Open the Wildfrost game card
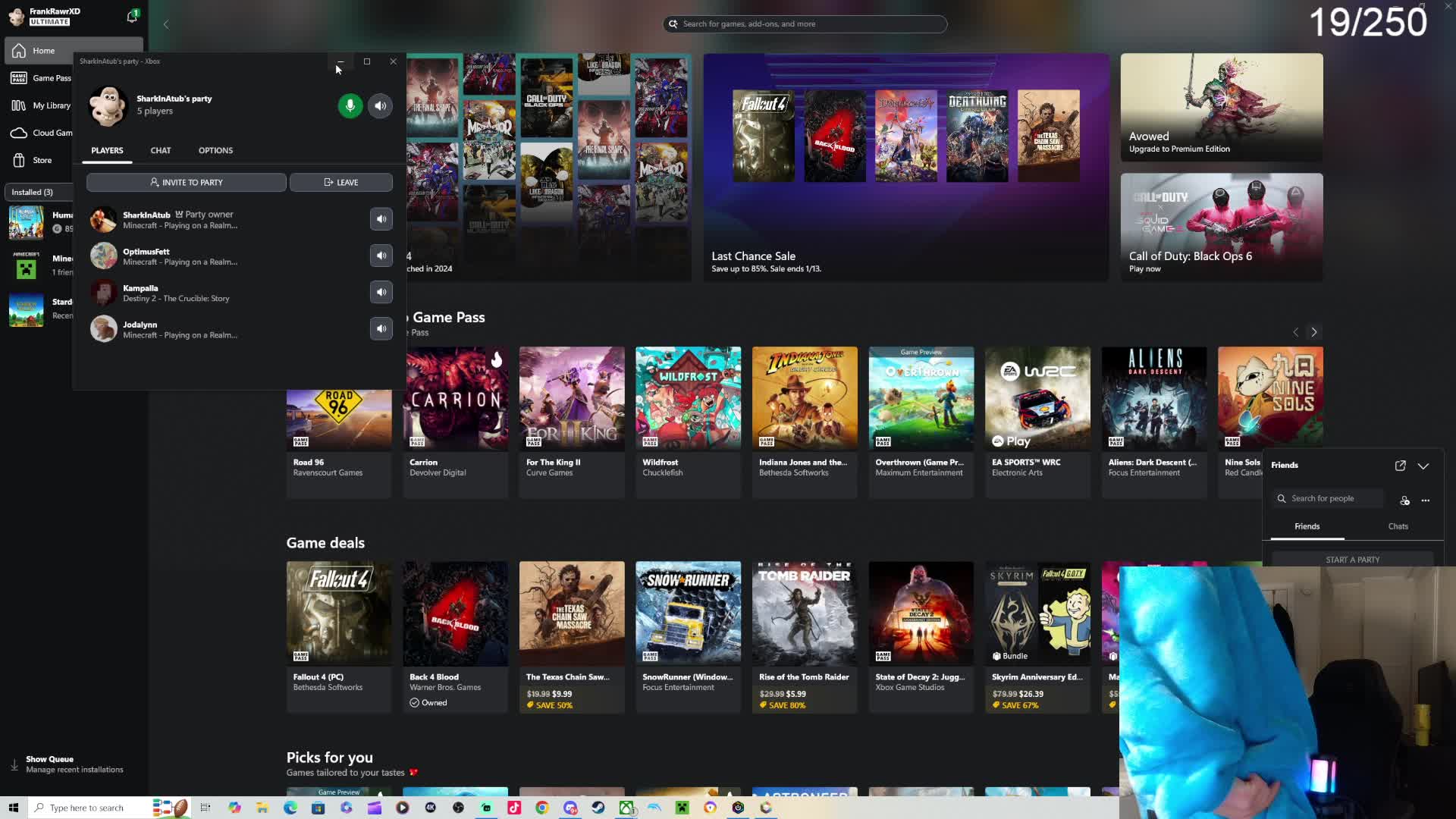This screenshot has height=819, width=1456. 688,422
